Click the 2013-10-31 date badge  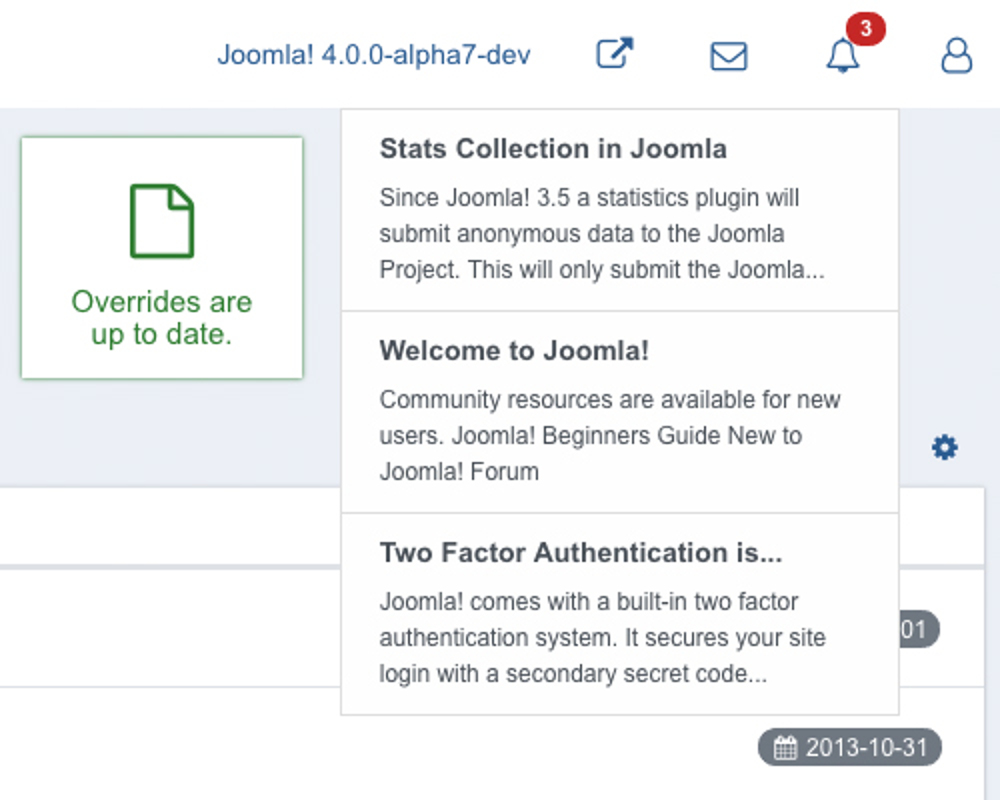pyautogui.click(x=849, y=747)
